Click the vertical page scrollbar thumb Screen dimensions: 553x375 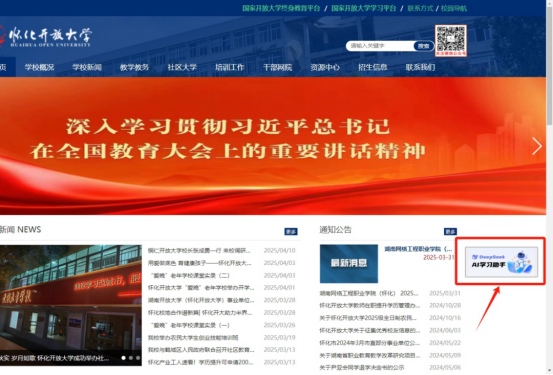point(549,65)
